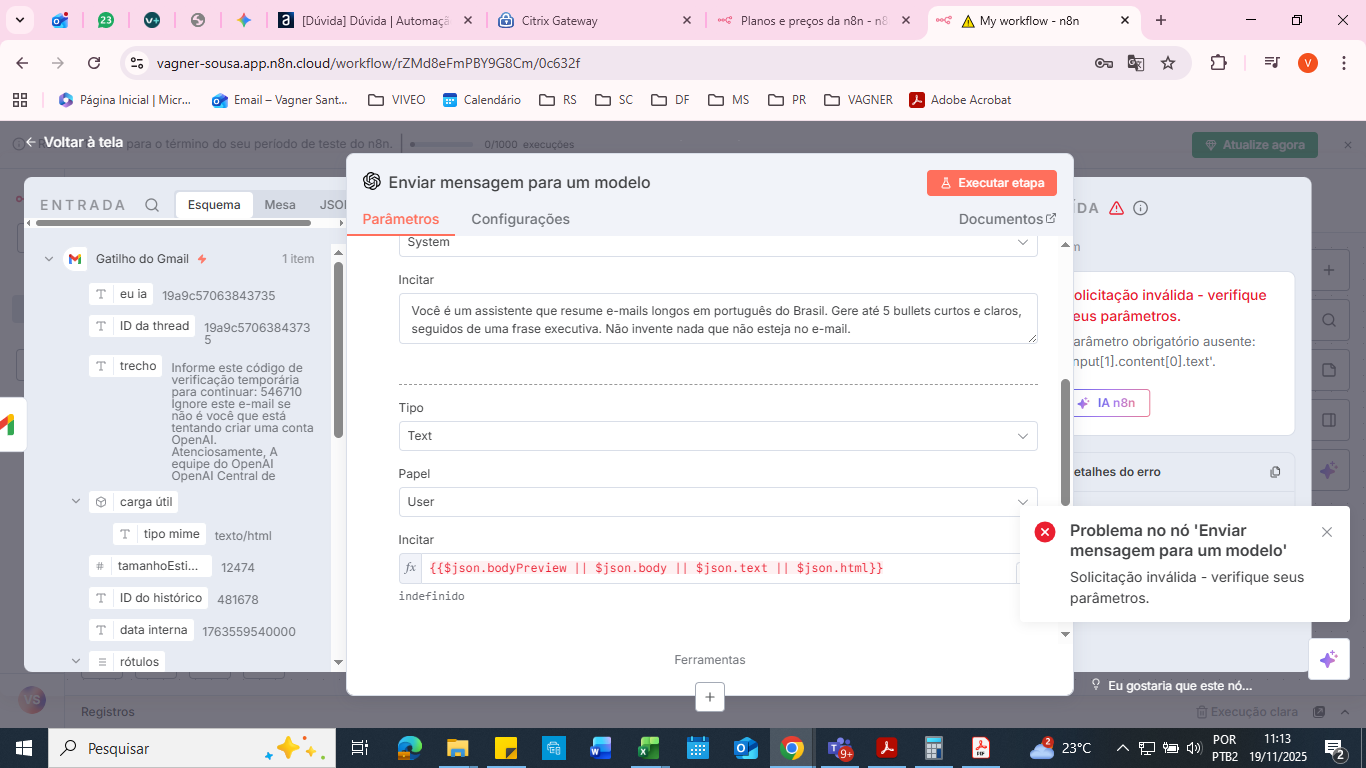The width and height of the screenshot is (1366, 768).
Task: Click the 'data interna' schema field
Action: 142,630
